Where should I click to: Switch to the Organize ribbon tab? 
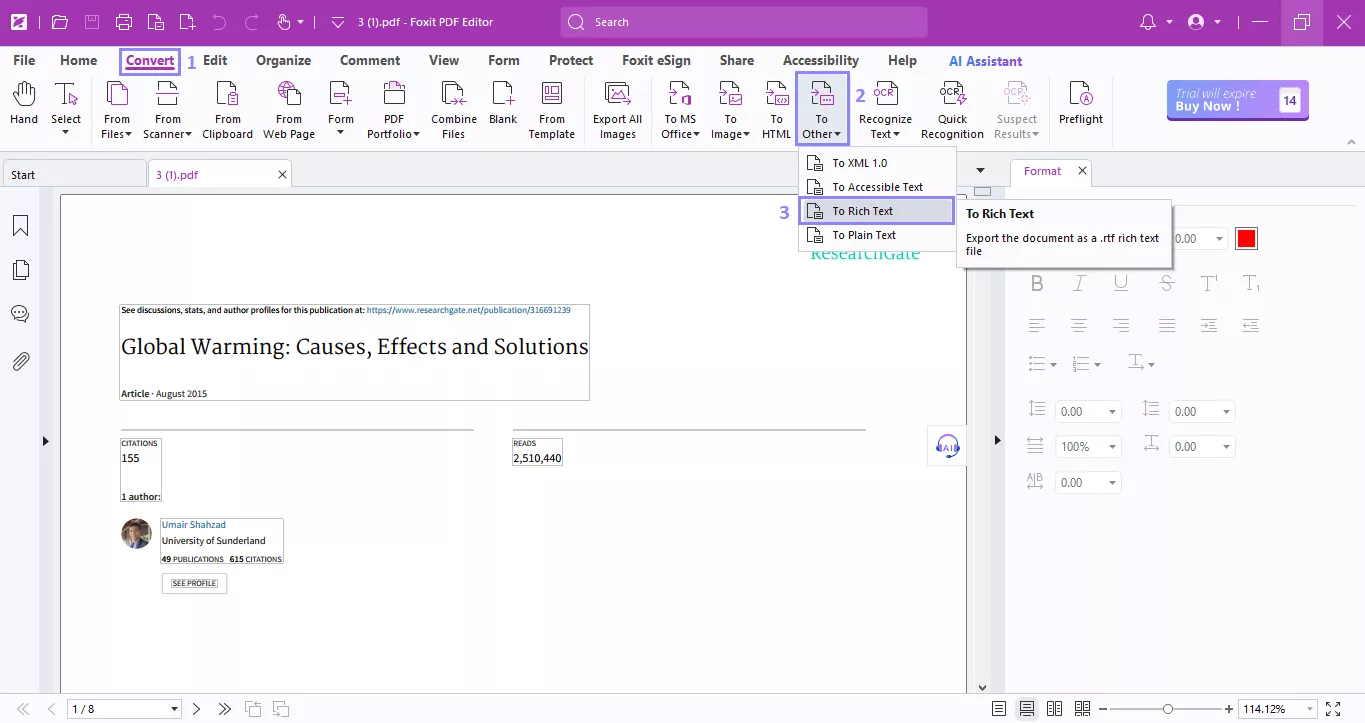tap(283, 61)
